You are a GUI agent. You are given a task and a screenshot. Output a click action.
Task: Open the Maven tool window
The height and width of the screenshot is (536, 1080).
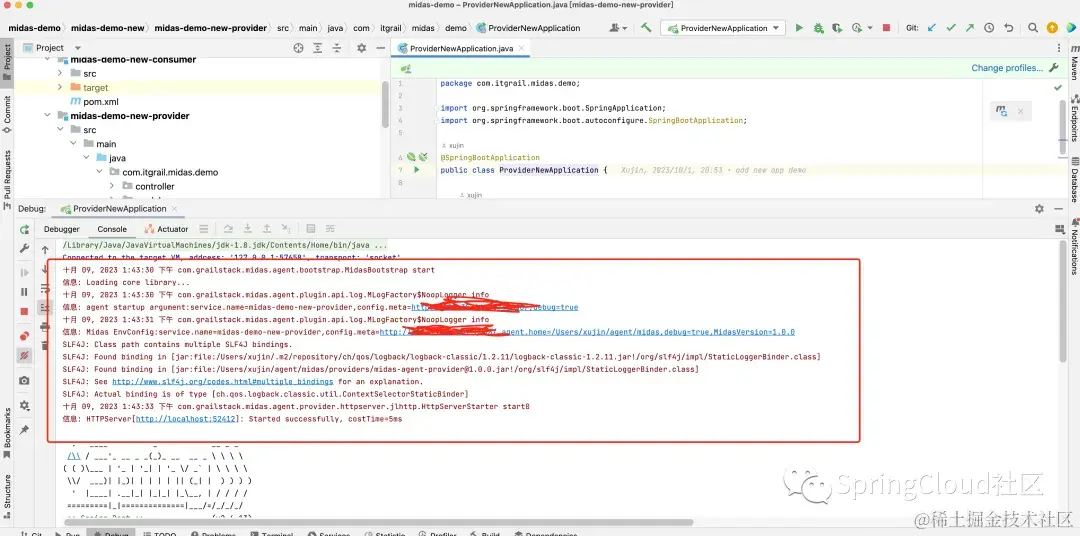tap(1074, 62)
